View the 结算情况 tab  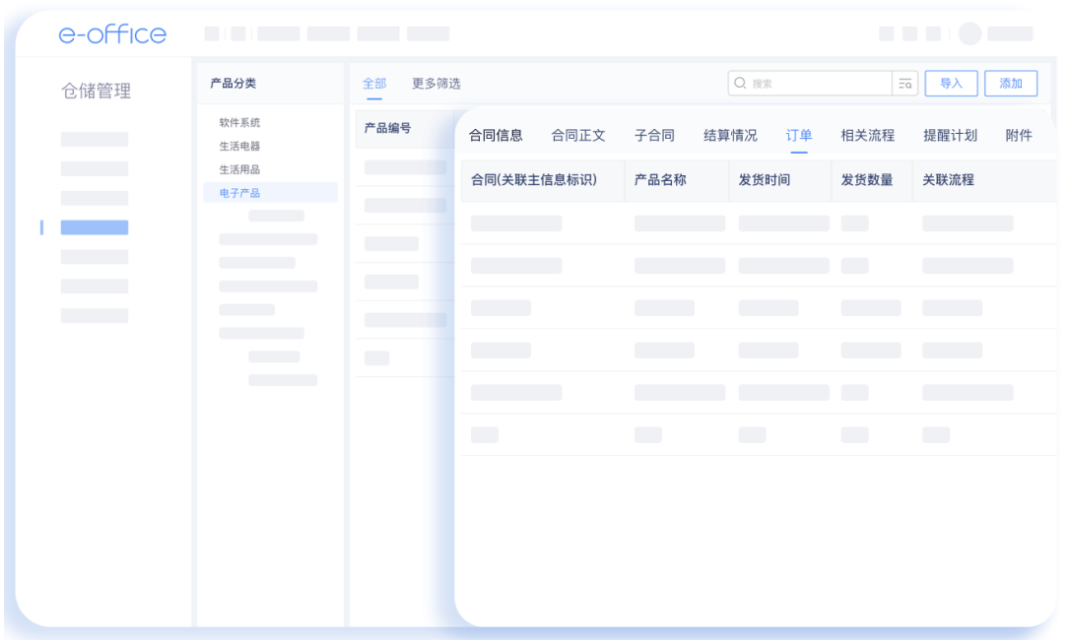coord(730,136)
